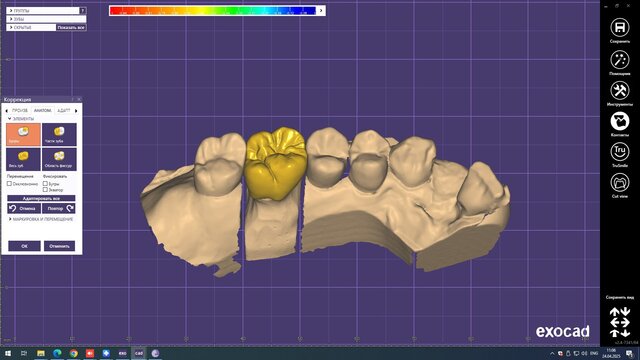
Task: Click the help question mark beside ГРУППЫ
Action: pyautogui.click(x=82, y=11)
